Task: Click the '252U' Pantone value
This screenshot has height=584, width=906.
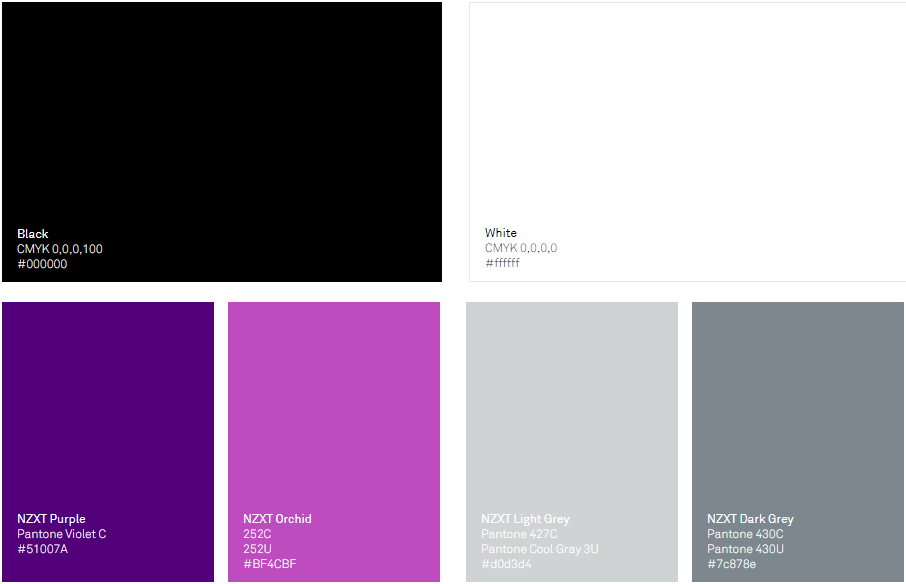Action: (x=257, y=549)
